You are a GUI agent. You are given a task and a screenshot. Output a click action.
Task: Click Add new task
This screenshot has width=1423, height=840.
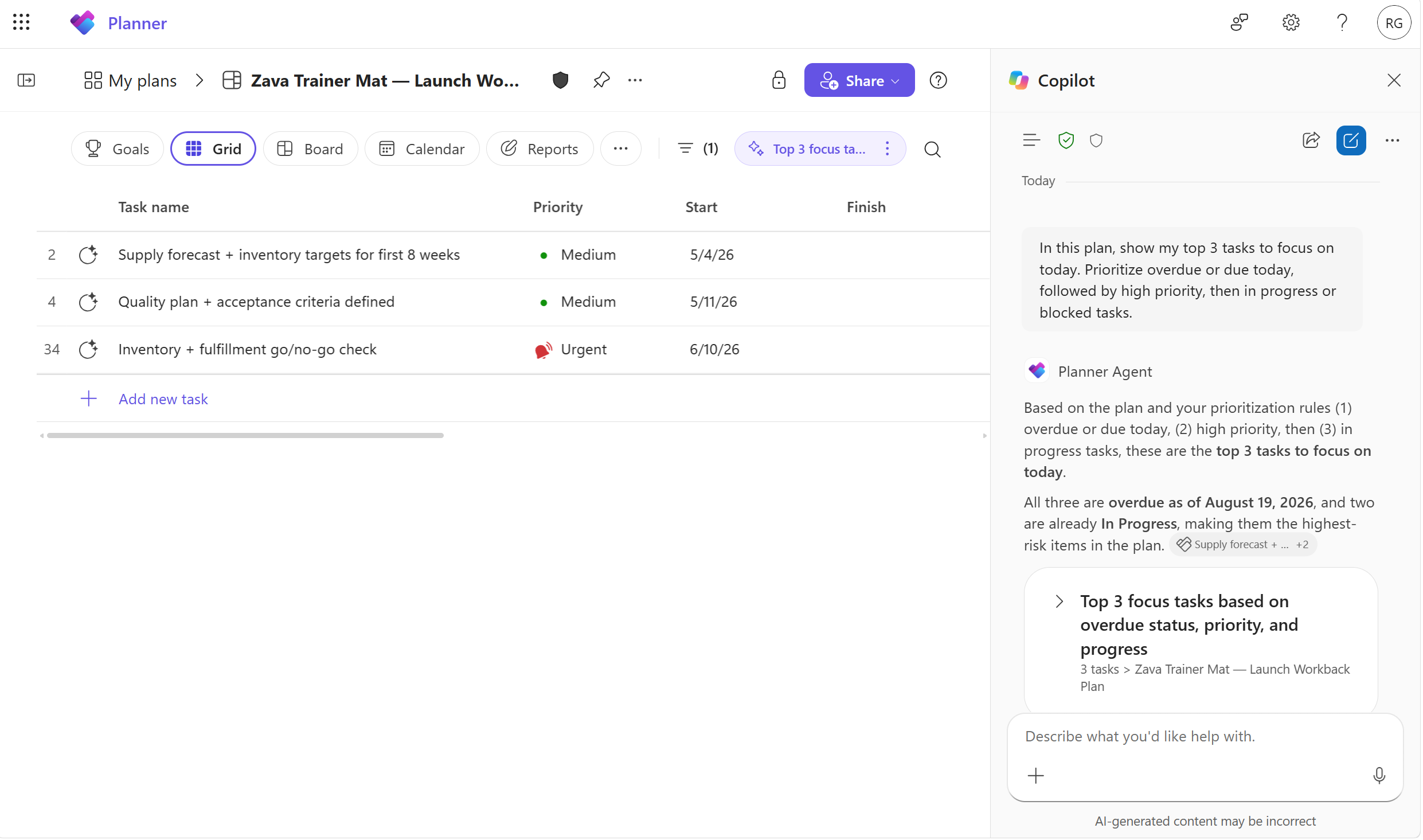[x=163, y=400]
